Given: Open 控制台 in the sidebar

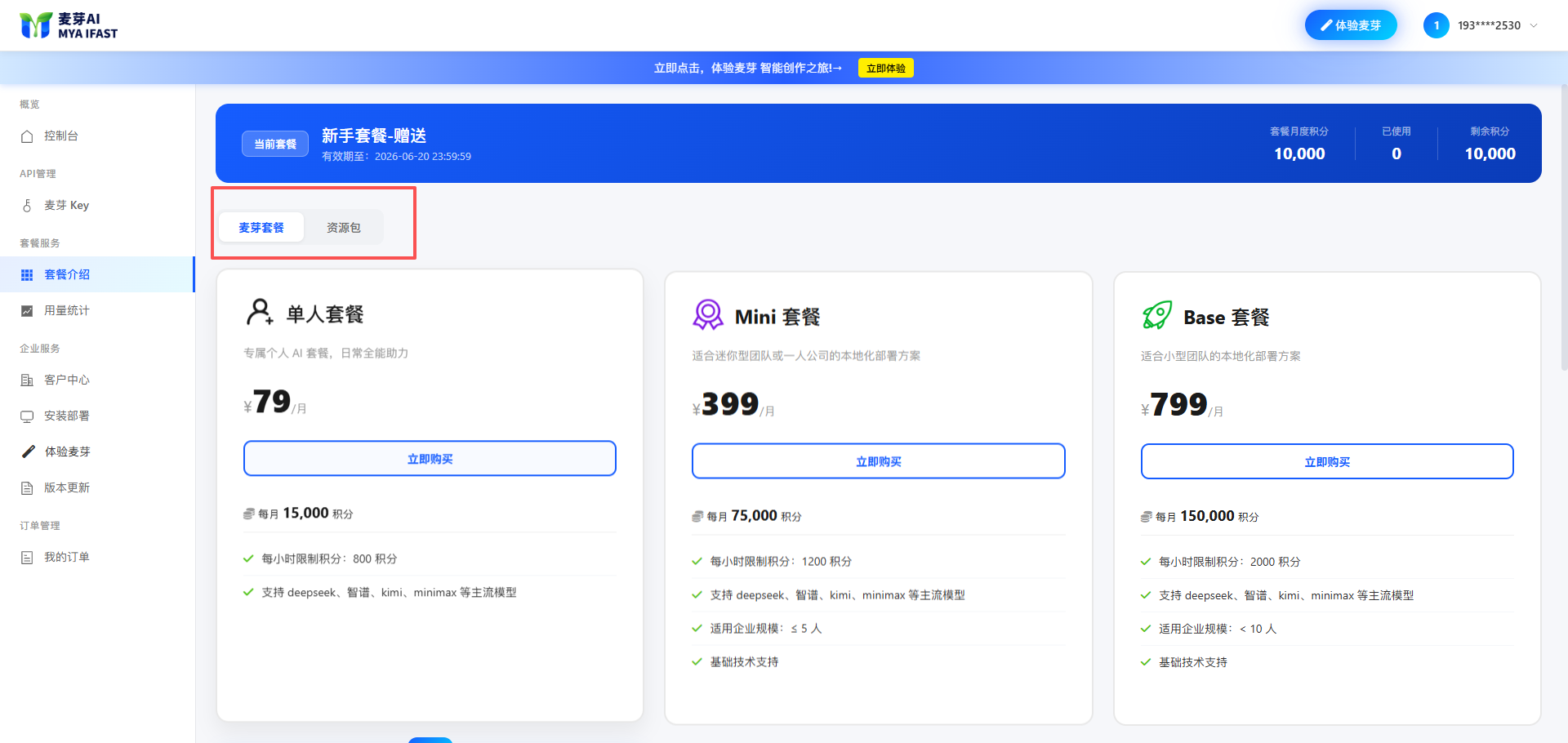Looking at the screenshot, I should (97, 136).
